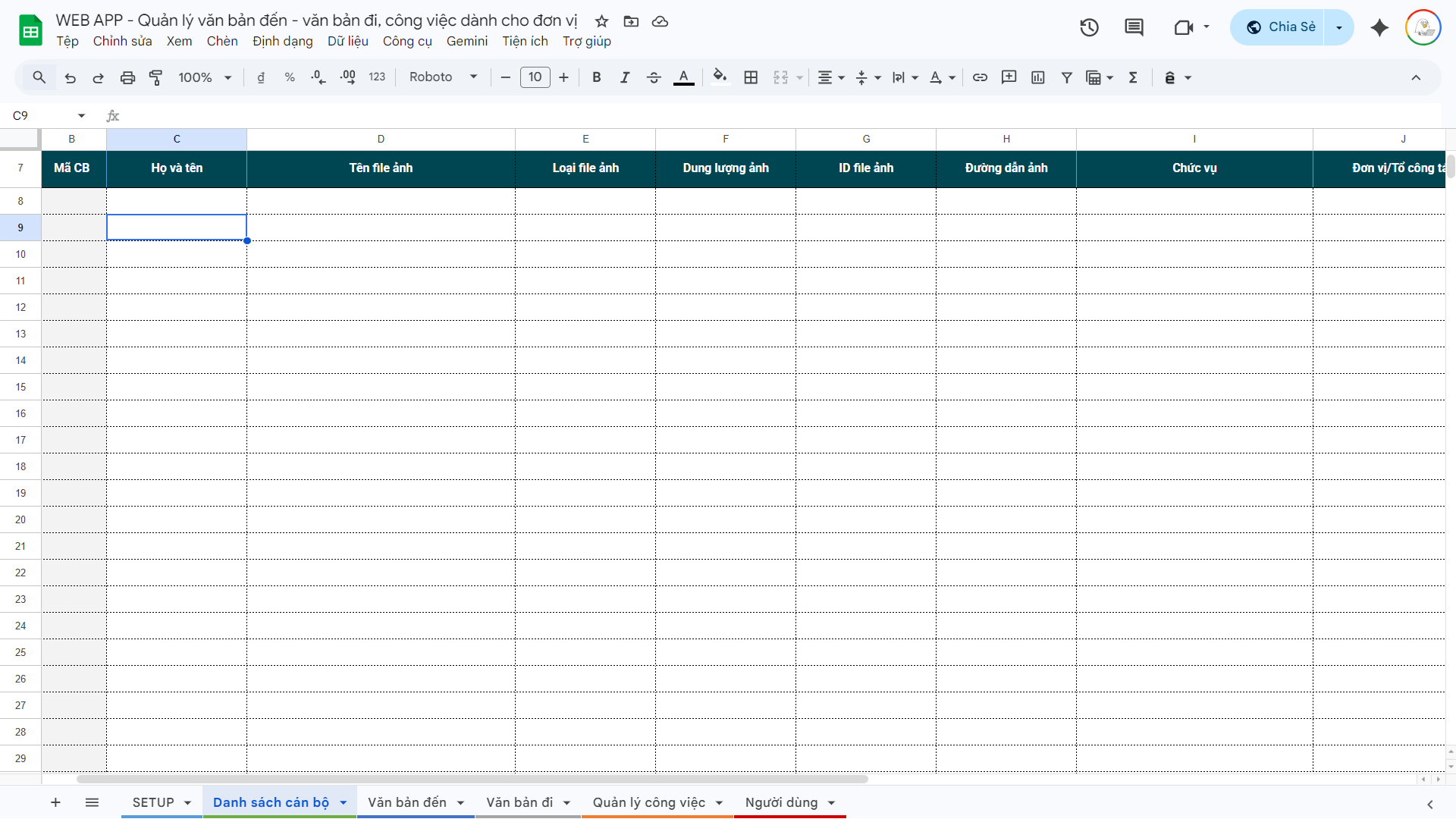This screenshot has width=1456, height=819.
Task: Open the cell name box dropdown
Action: coord(81,115)
